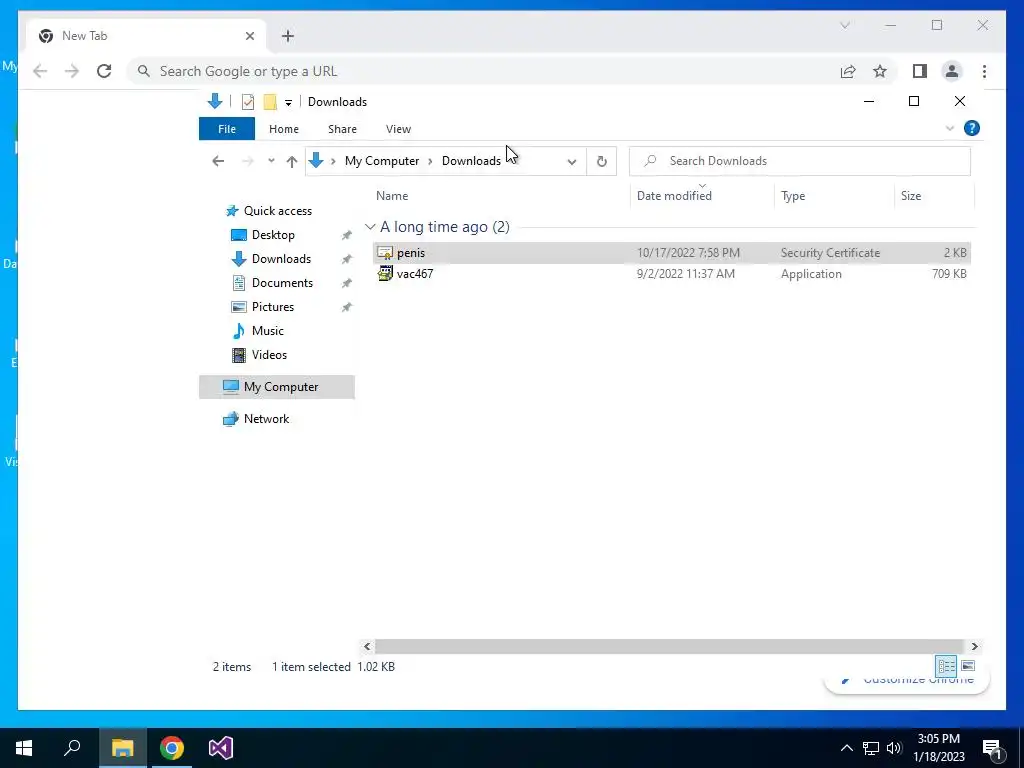1024x768 pixels.
Task: Open taskbar search
Action: coord(72,748)
